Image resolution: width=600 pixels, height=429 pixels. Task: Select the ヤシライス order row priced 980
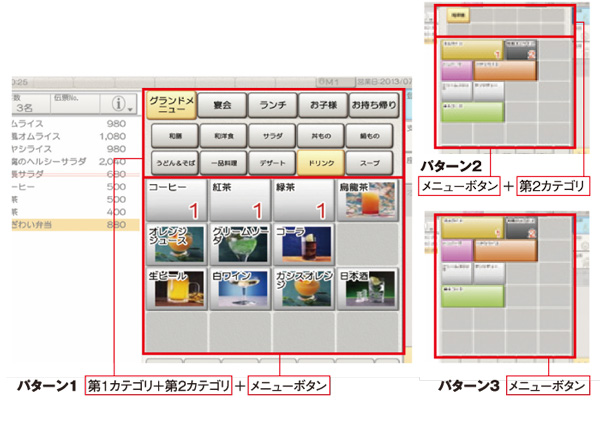pyautogui.click(x=75, y=149)
